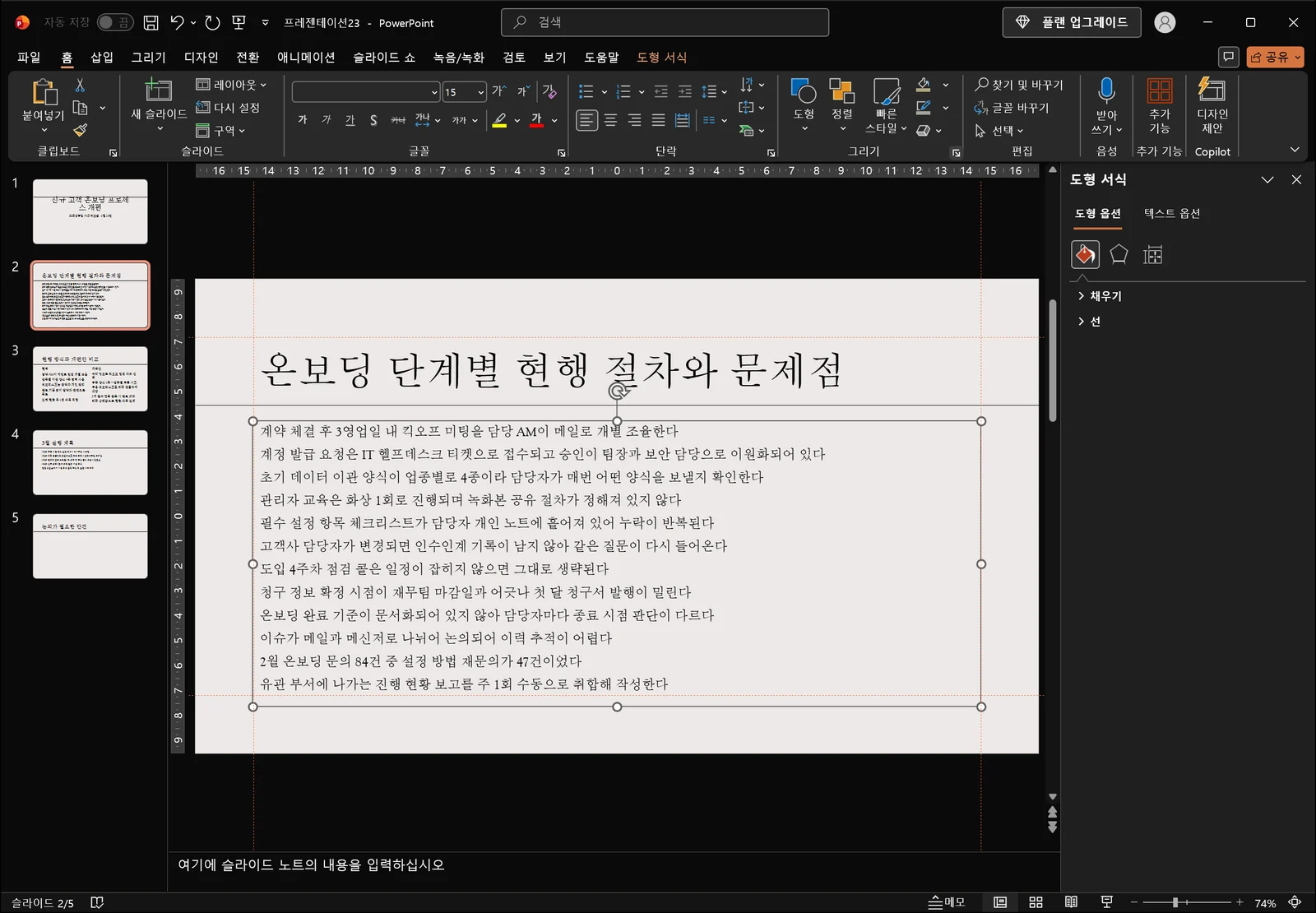The image size is (1316, 913).
Task: Open 슬라이드 쇼 ribbon tab
Action: pos(384,57)
